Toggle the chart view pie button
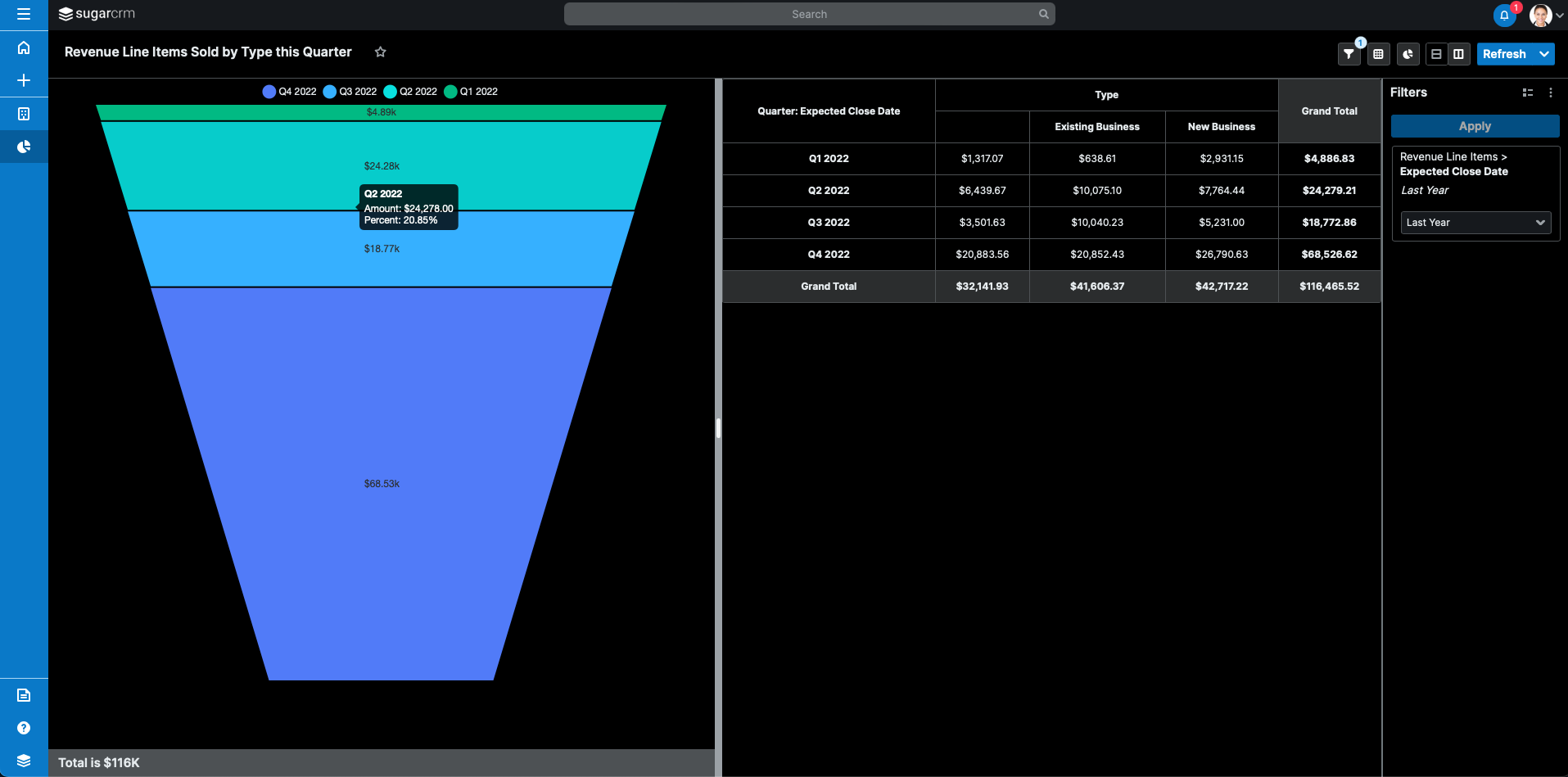Viewport: 1568px width, 777px height. 1408,54
